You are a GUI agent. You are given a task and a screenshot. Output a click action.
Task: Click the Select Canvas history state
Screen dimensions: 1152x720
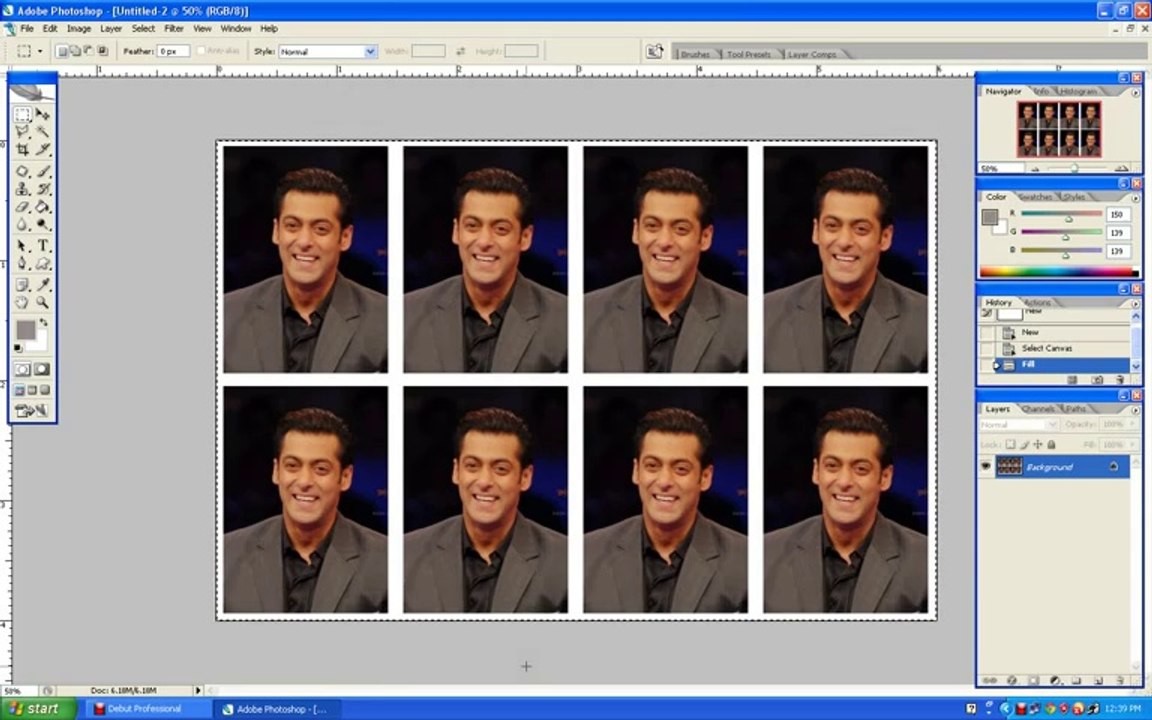(x=1046, y=348)
